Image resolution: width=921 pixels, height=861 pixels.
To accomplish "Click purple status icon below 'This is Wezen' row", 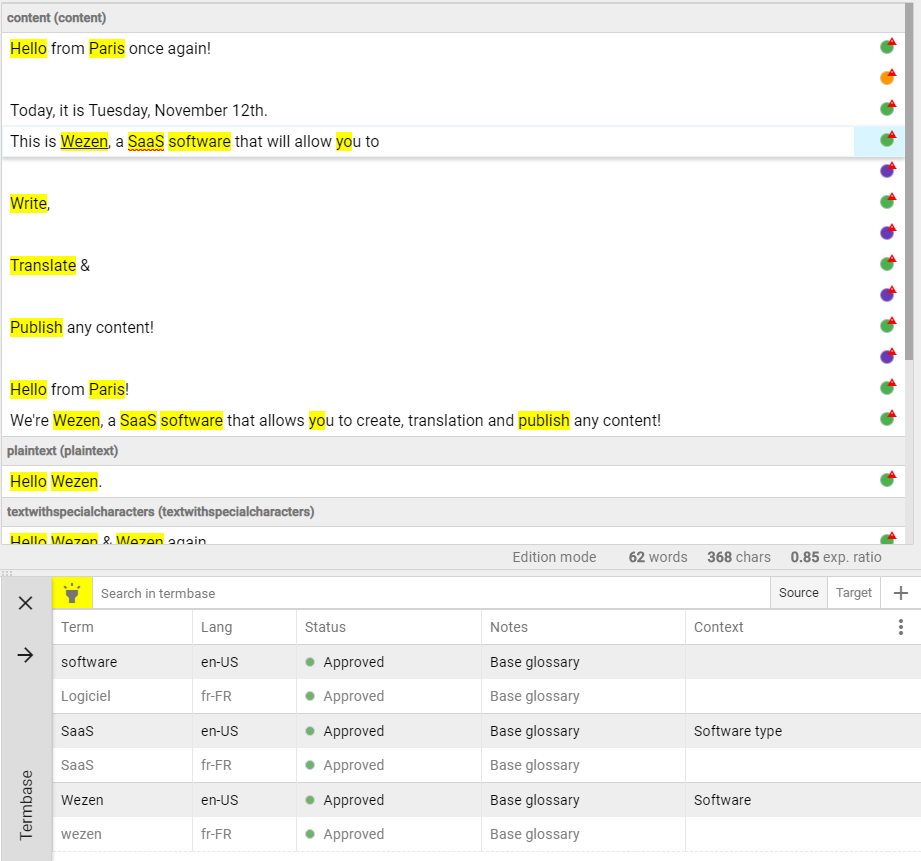I will (x=888, y=170).
